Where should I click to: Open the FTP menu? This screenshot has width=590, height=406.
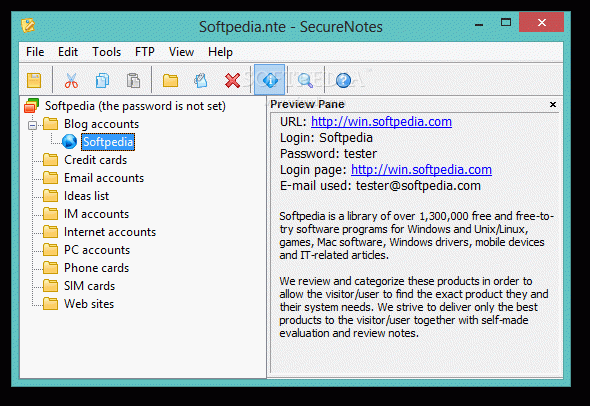(145, 52)
